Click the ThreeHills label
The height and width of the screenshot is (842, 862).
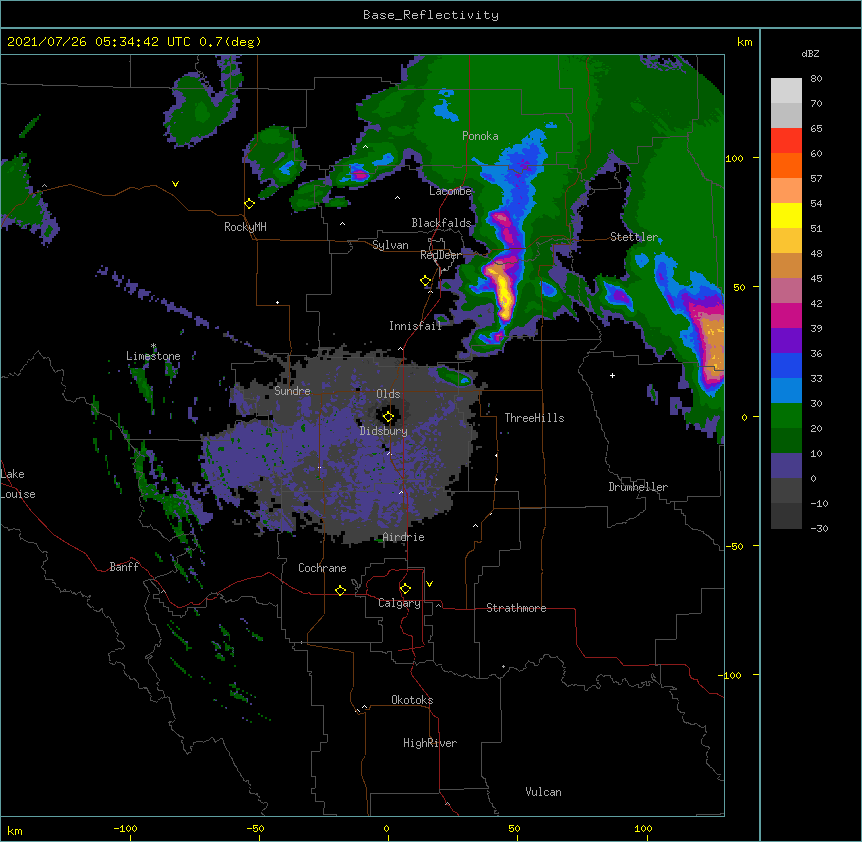(x=534, y=418)
